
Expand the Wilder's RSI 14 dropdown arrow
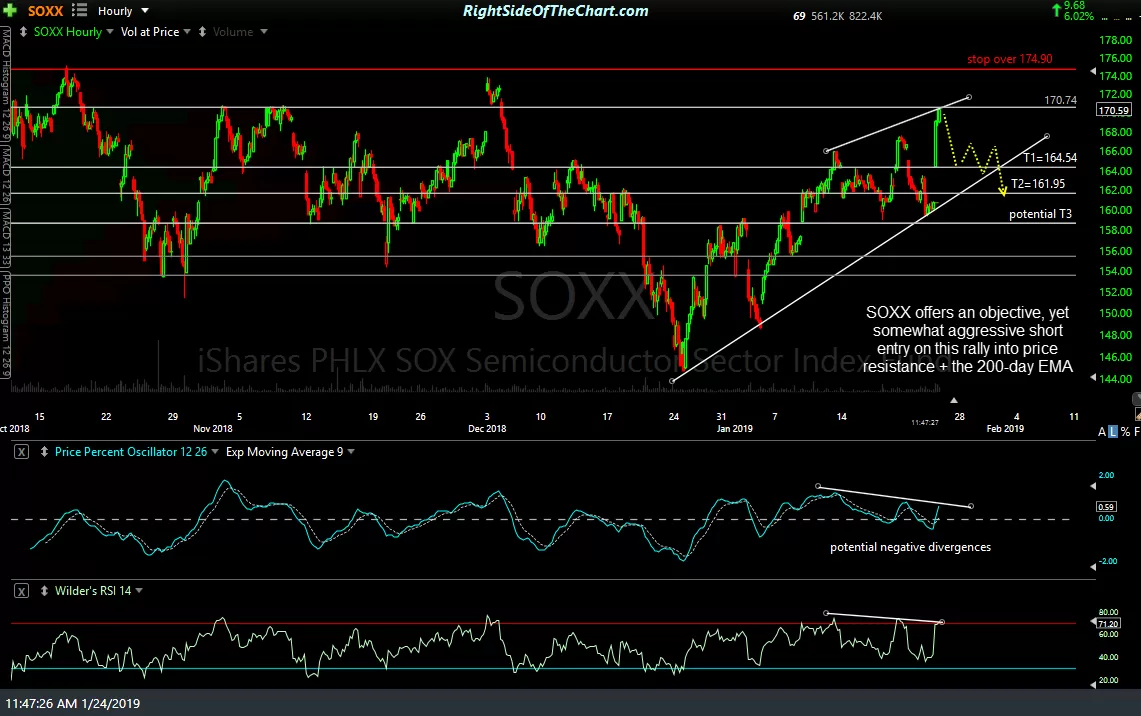139,591
